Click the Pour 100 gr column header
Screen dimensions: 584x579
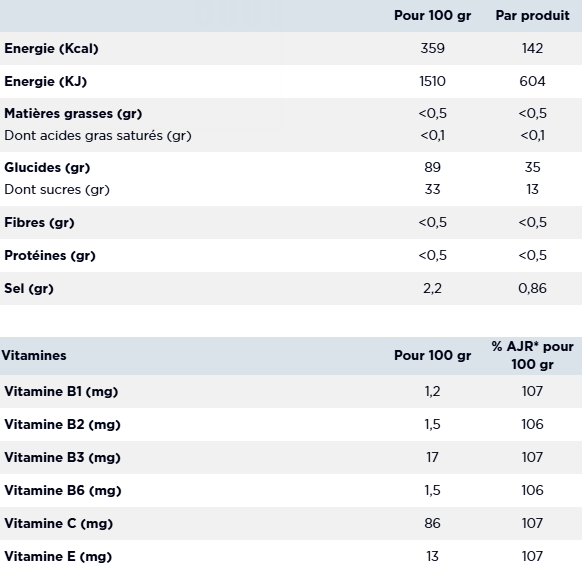click(x=432, y=16)
